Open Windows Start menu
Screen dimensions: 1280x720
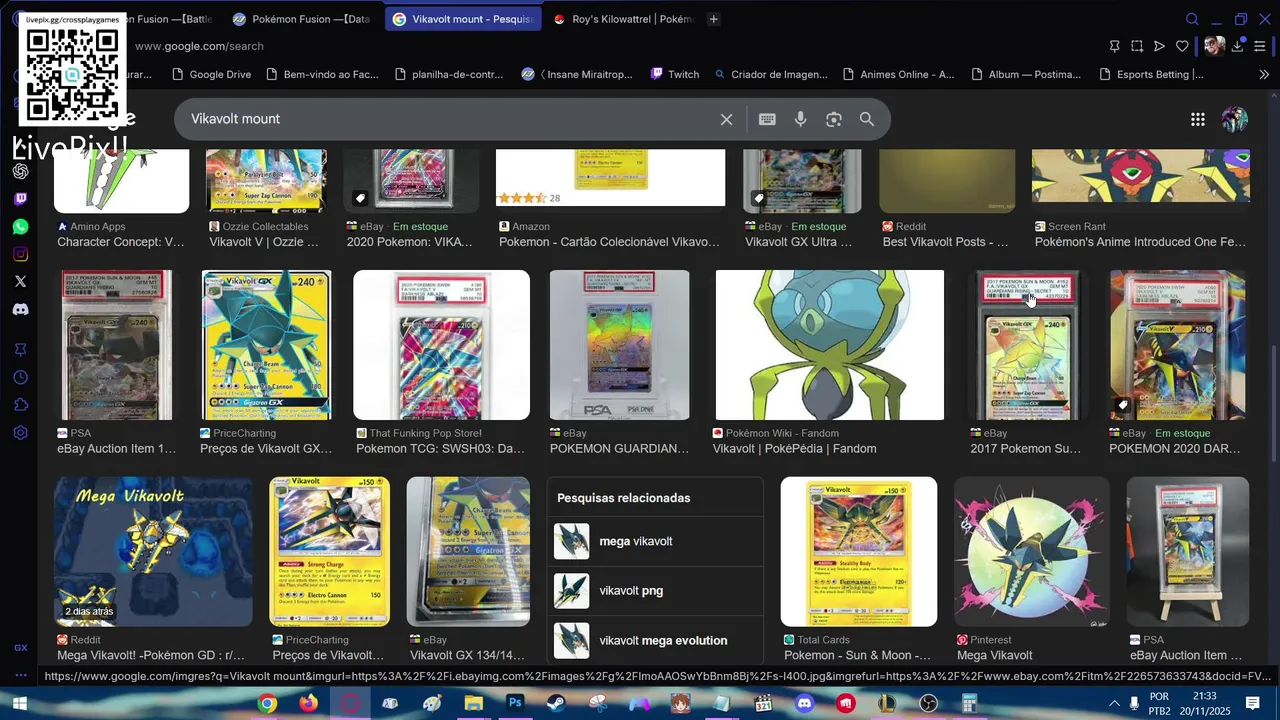(x=19, y=704)
